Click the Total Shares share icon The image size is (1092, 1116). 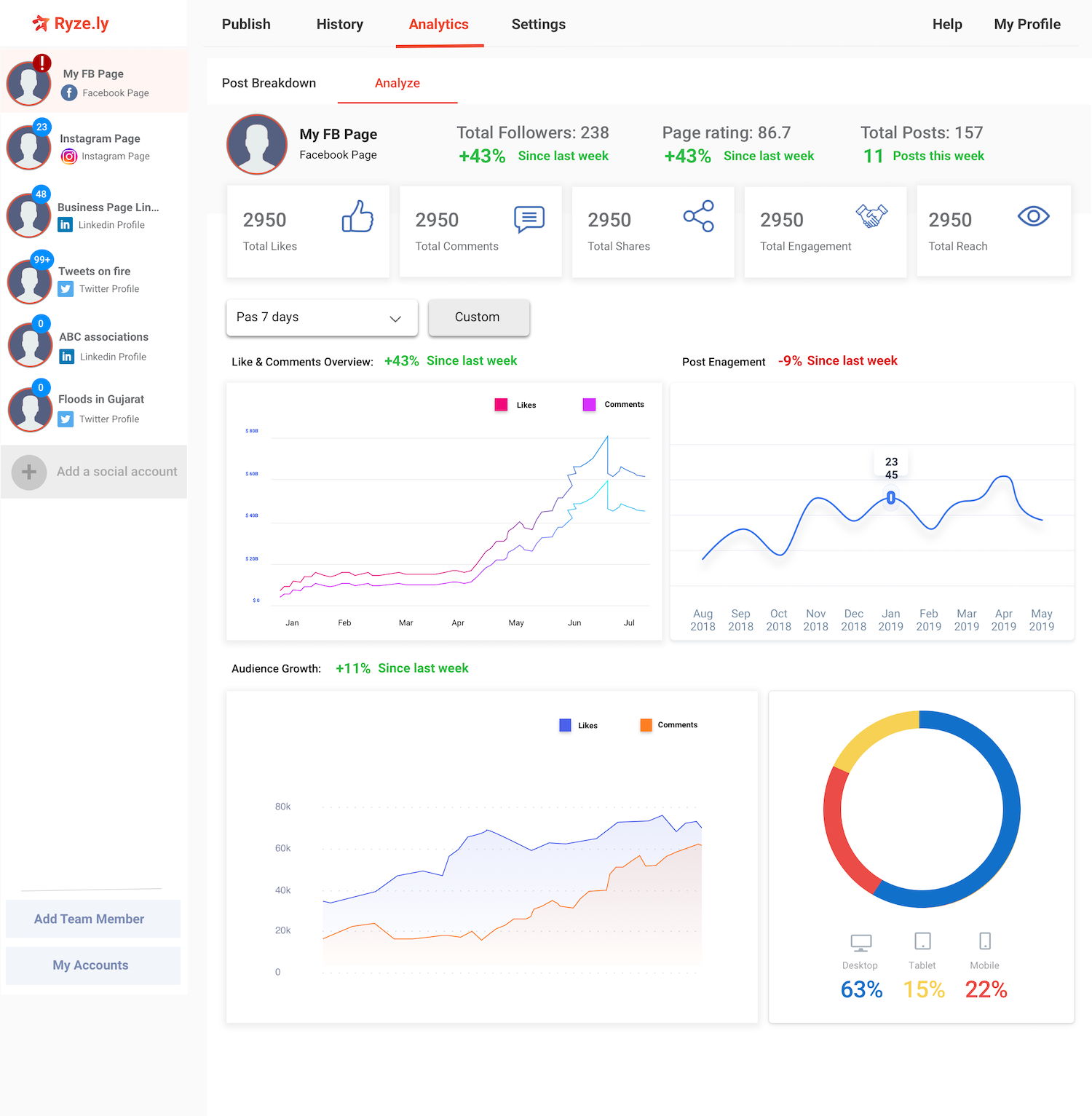coord(699,216)
